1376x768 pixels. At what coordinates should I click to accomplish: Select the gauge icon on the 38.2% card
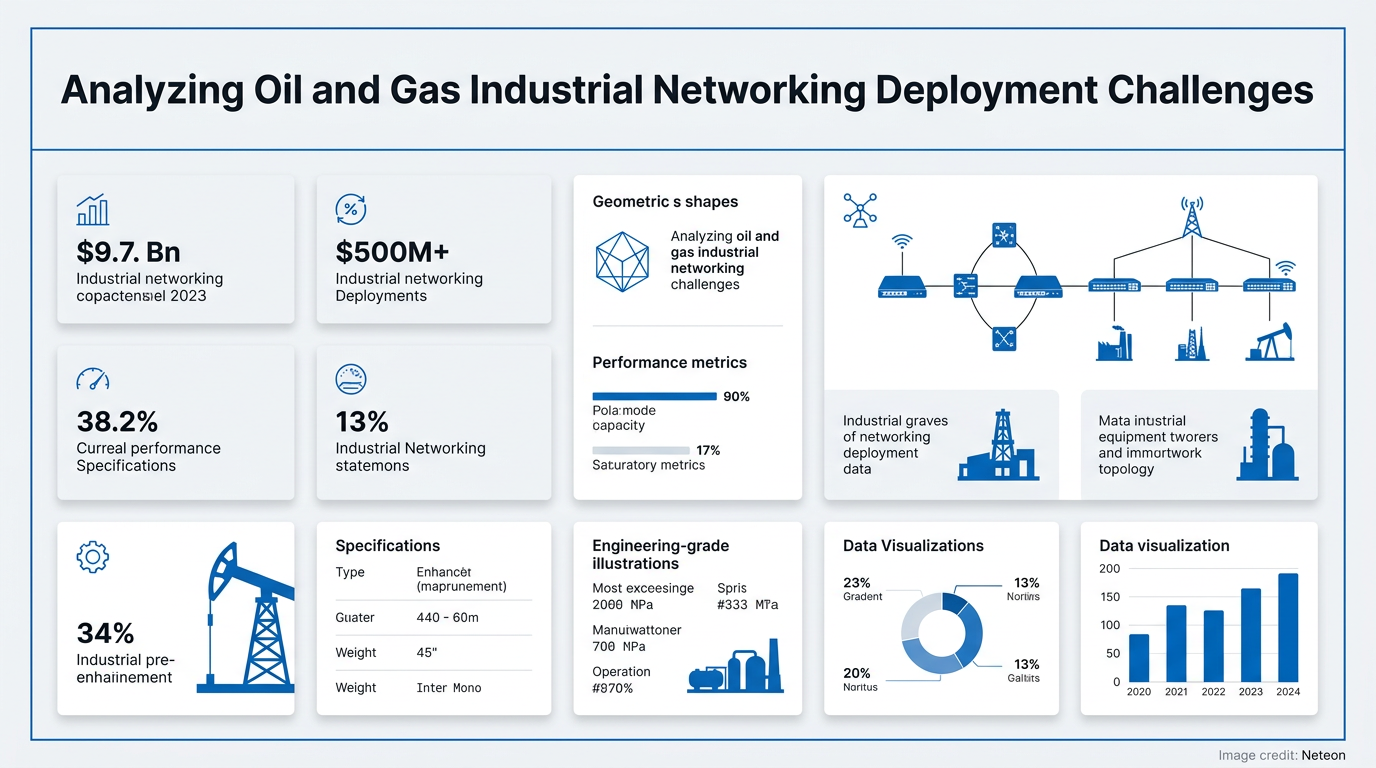click(92, 379)
